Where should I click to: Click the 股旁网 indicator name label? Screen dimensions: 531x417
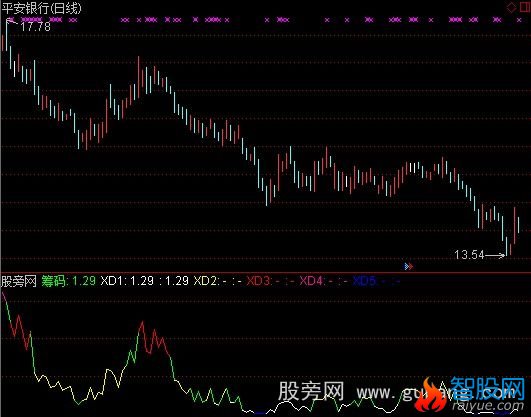[19, 281]
